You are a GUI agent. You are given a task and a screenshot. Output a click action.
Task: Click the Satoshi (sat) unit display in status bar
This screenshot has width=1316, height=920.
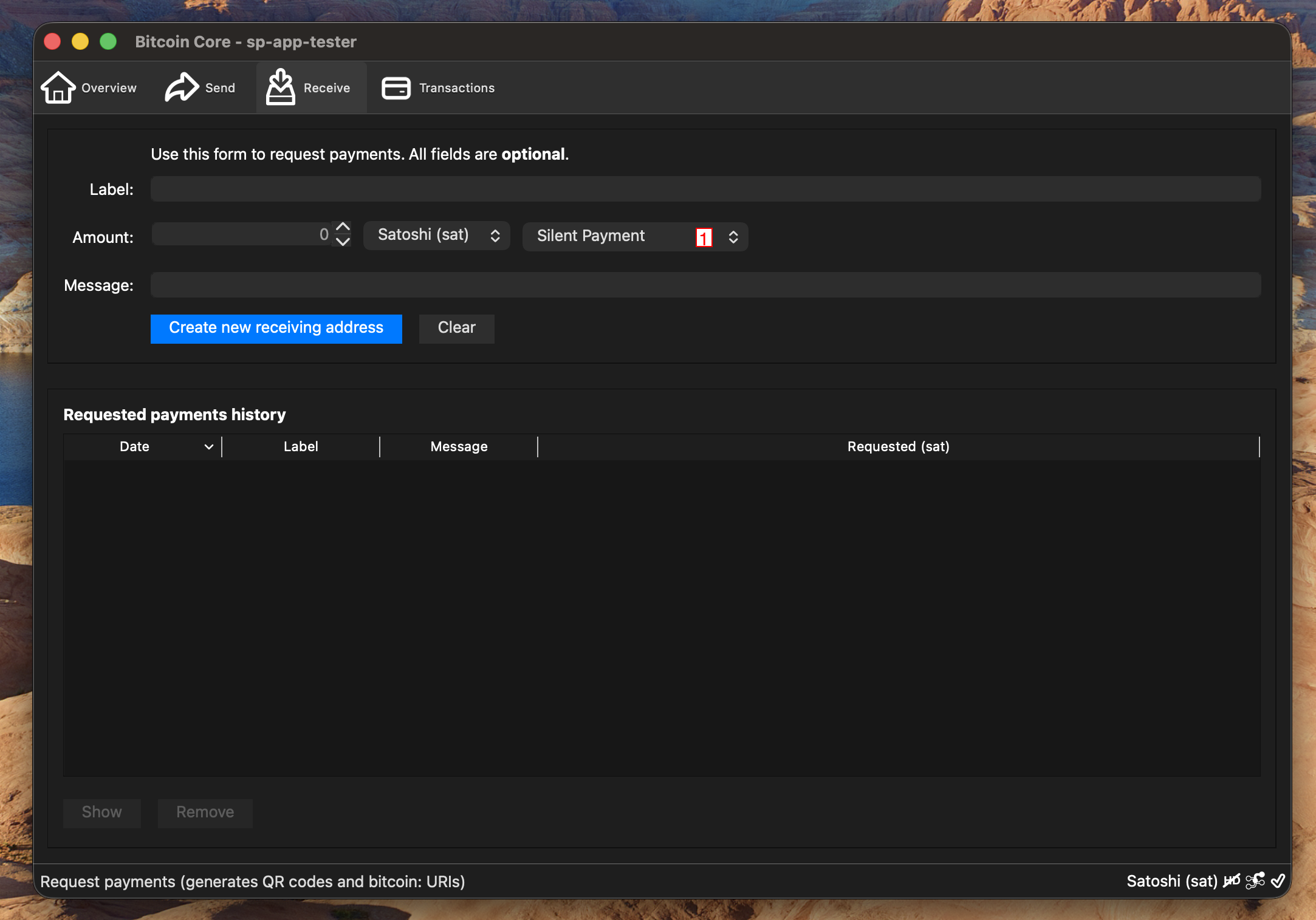pos(1173,881)
